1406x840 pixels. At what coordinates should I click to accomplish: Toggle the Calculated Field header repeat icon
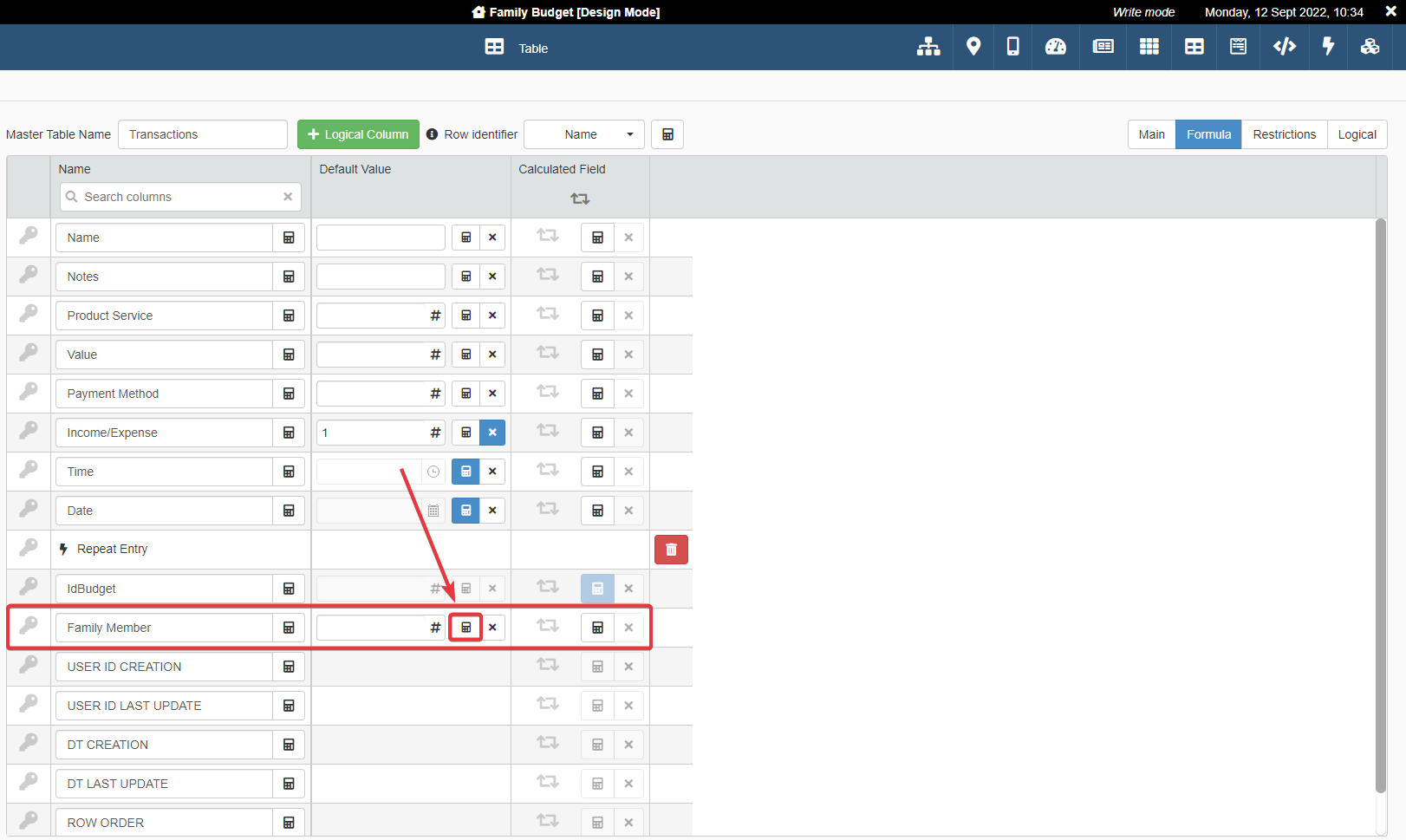tap(580, 199)
